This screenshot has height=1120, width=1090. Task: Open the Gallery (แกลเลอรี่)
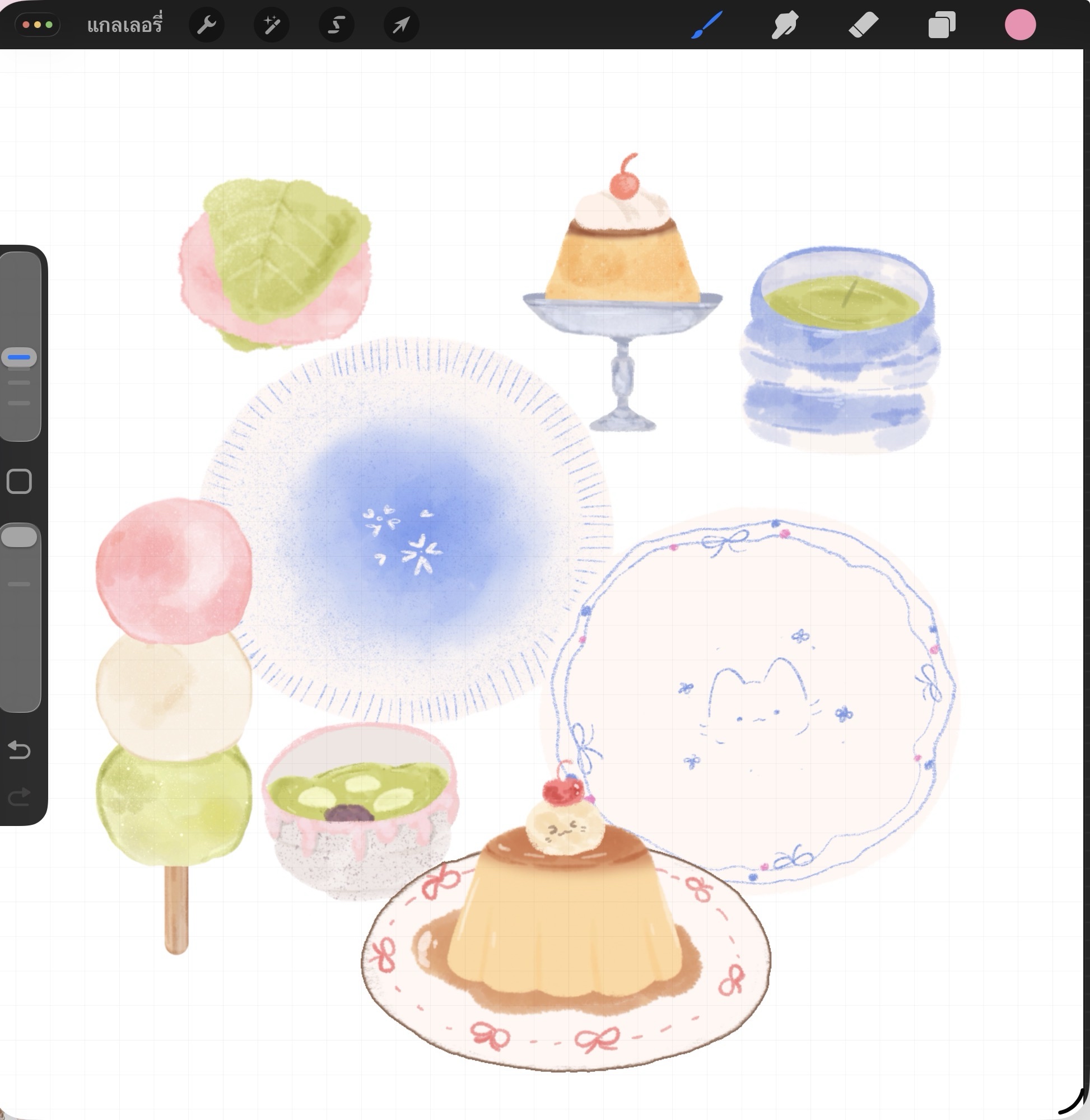click(124, 25)
